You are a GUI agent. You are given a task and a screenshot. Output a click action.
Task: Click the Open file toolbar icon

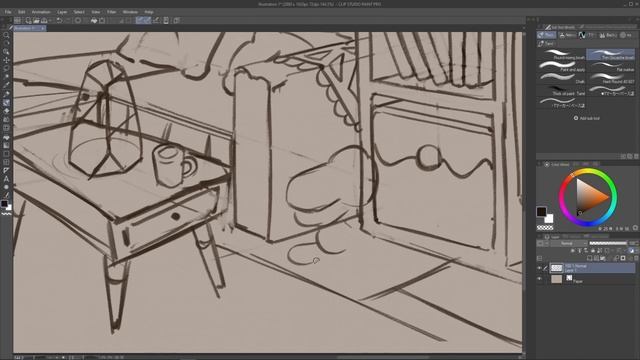pyautogui.click(x=36, y=20)
